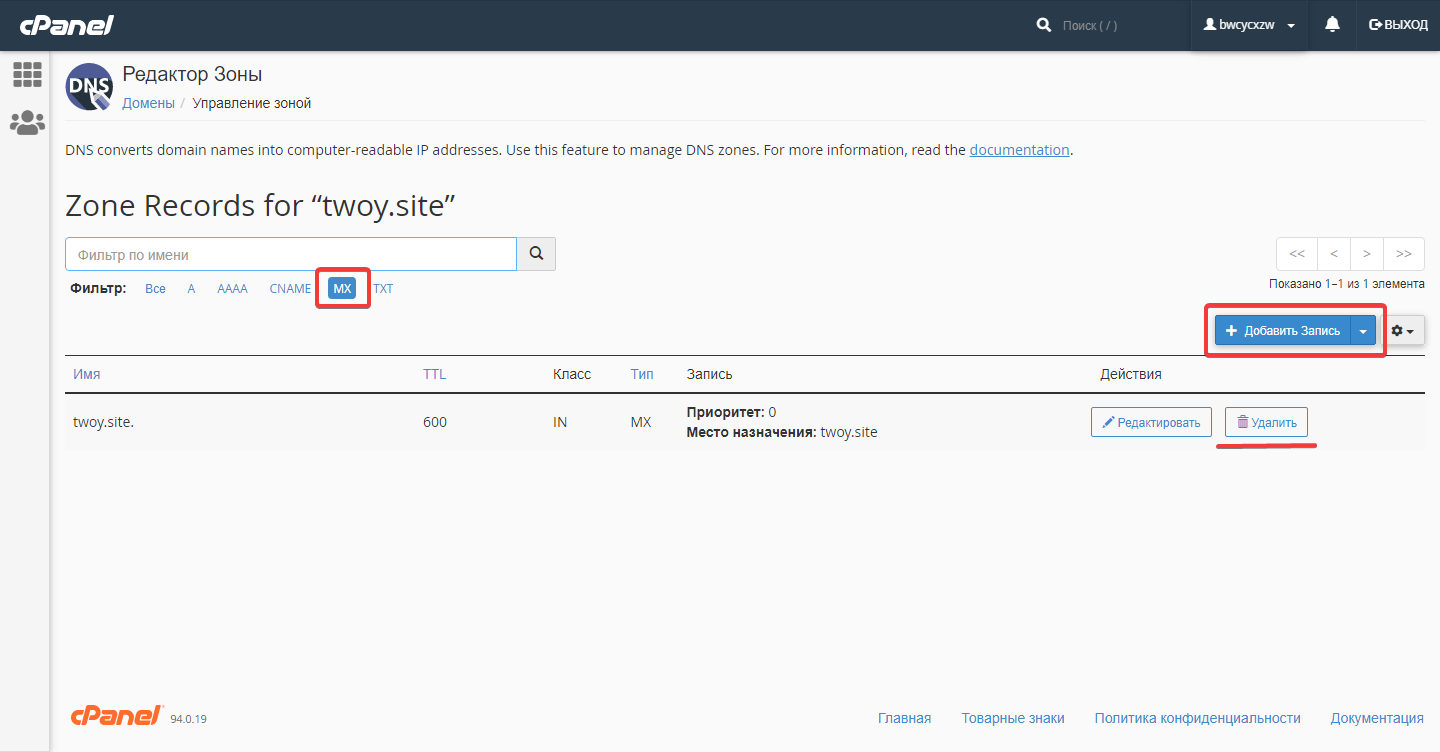Go to first page with << button
The image size is (1440, 752).
[1297, 254]
